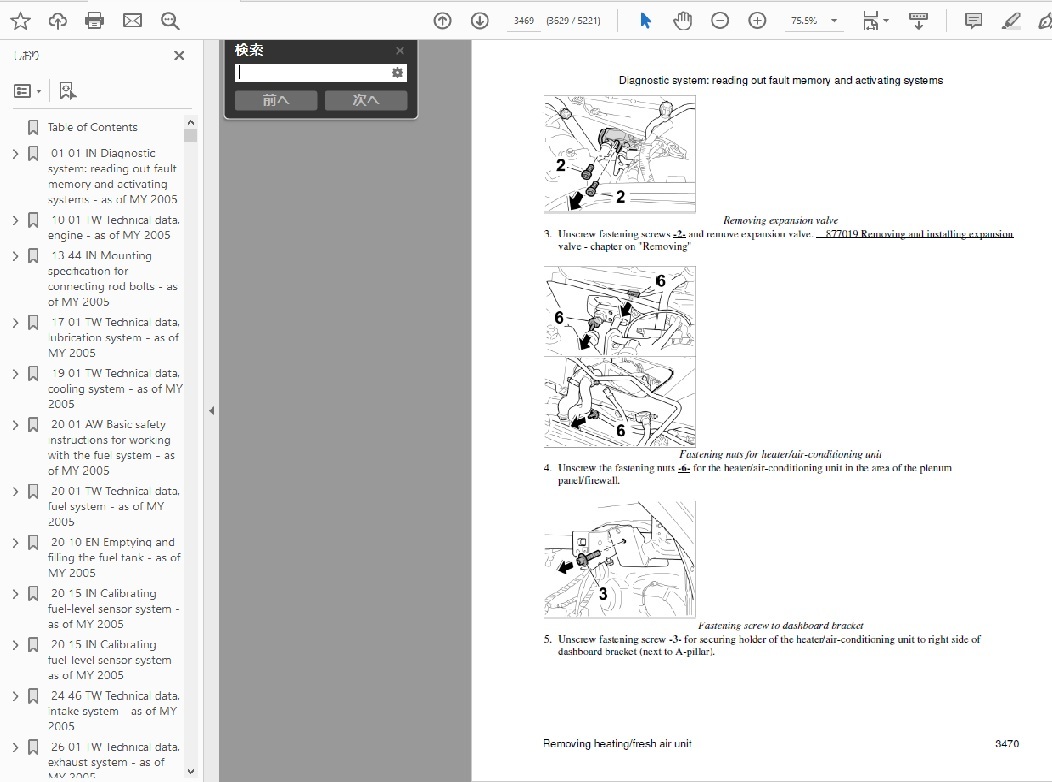This screenshot has width=1052, height=782.
Task: Select the highlighter pen tool
Action: 1010,21
